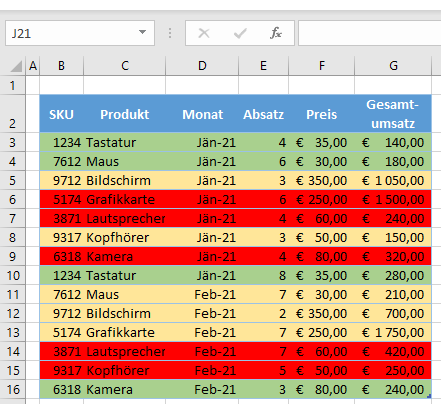The height and width of the screenshot is (407, 441).
Task: Click total € 420,00 cell
Action: pos(393,351)
